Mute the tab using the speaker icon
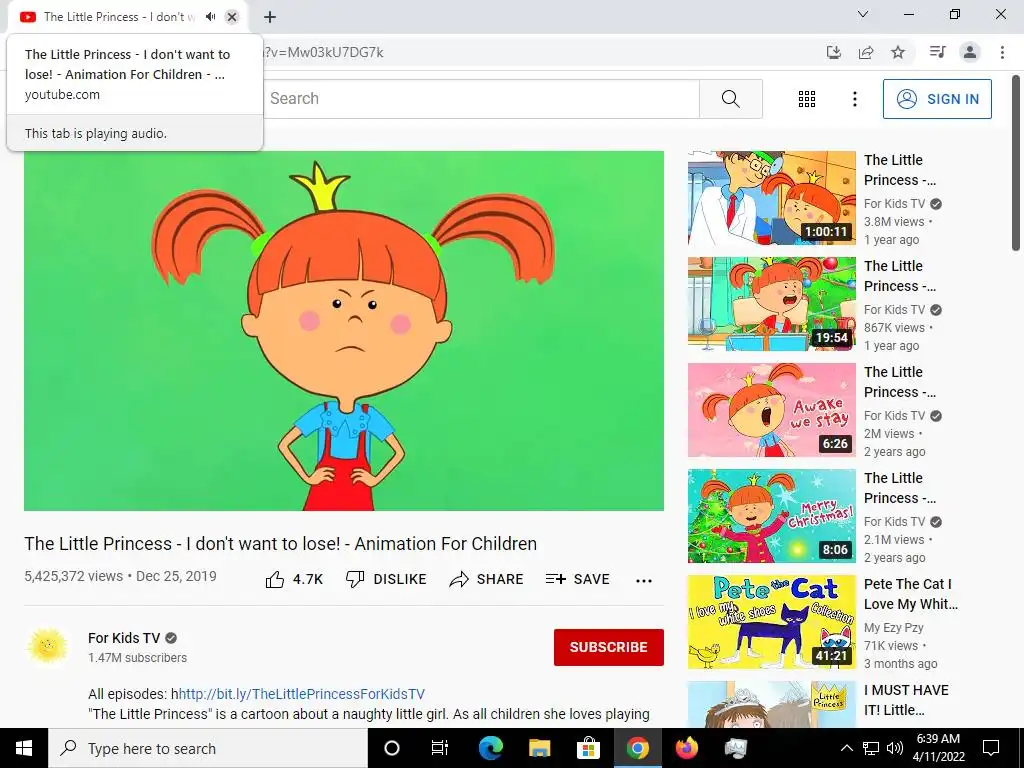1024x768 pixels. pos(210,17)
